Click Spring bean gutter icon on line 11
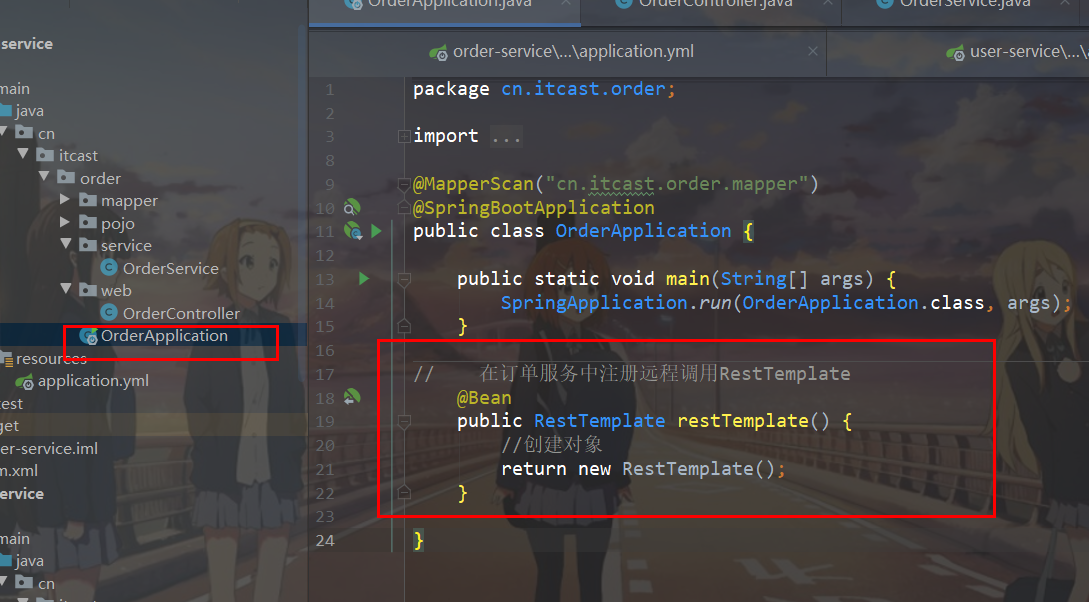Viewport: 1089px width, 602px height. coord(353,231)
